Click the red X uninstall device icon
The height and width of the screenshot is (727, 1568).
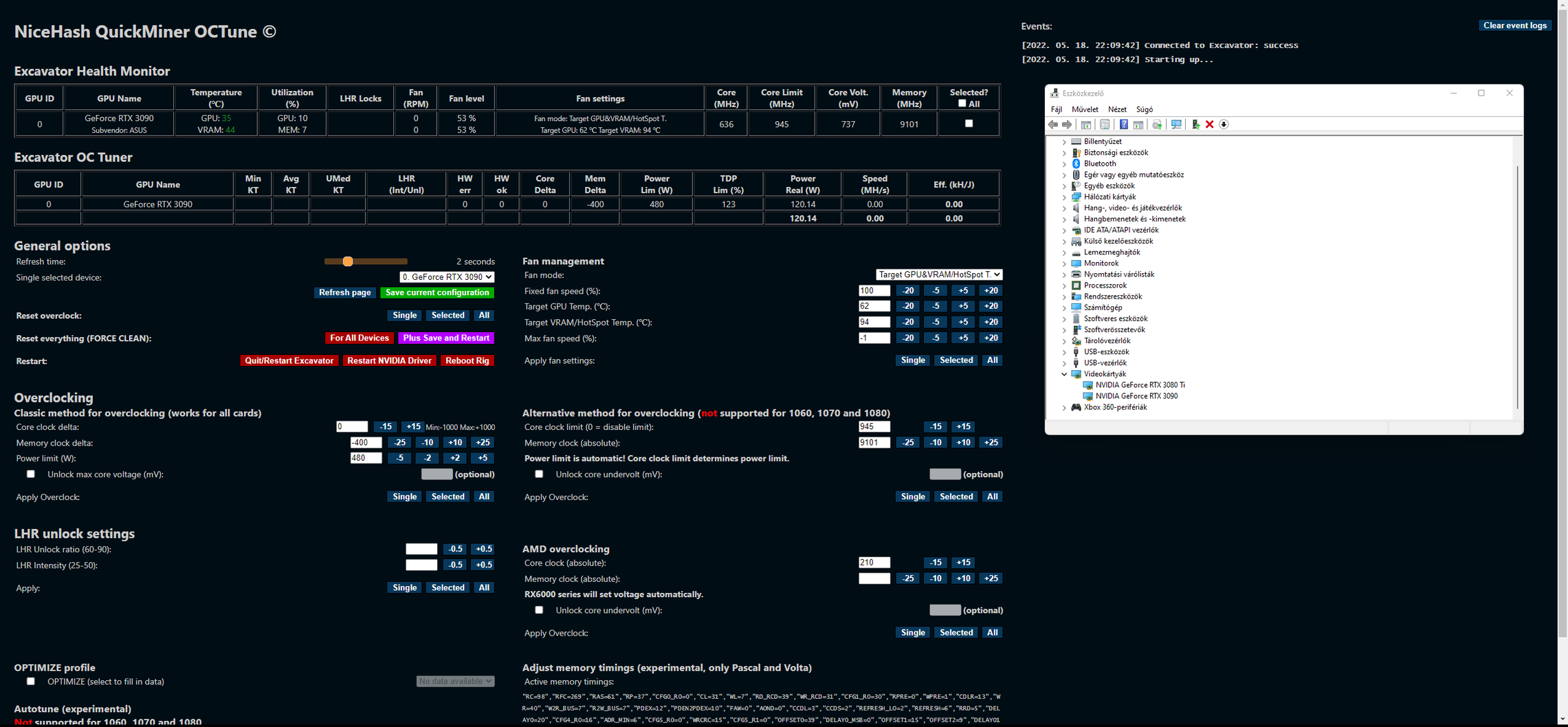coord(1210,124)
